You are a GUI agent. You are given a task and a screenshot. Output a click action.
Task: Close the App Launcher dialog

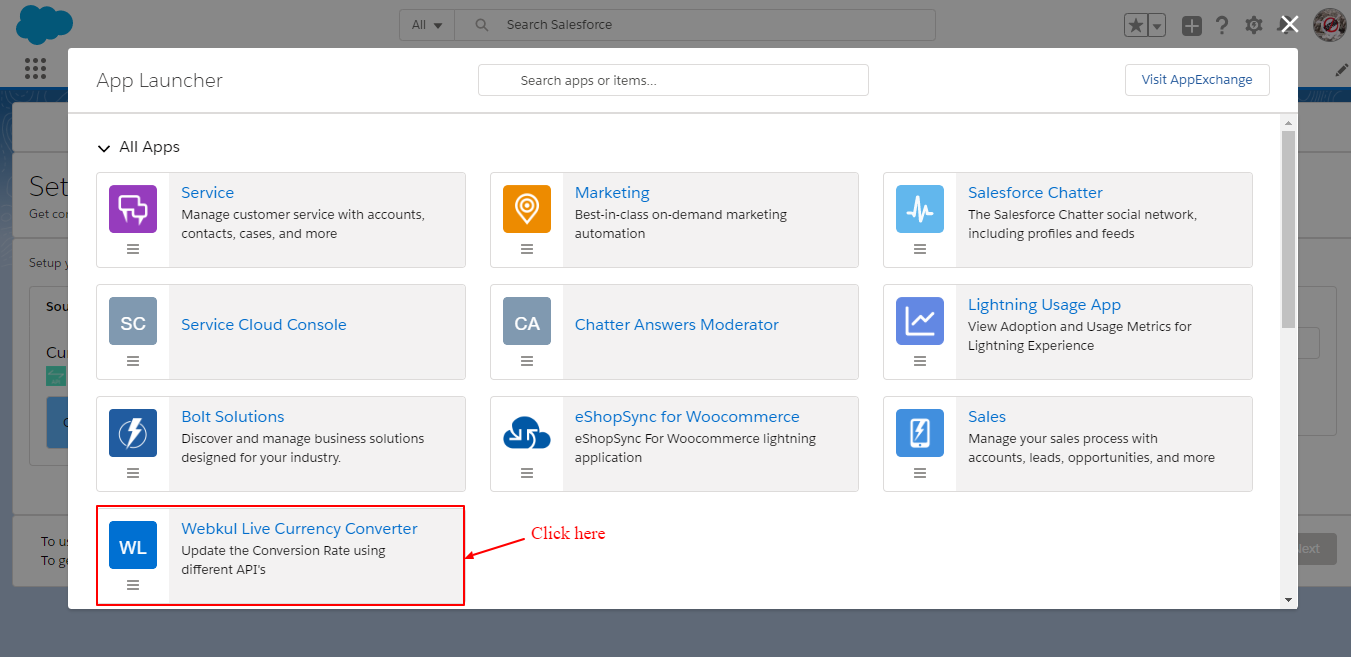1290,25
